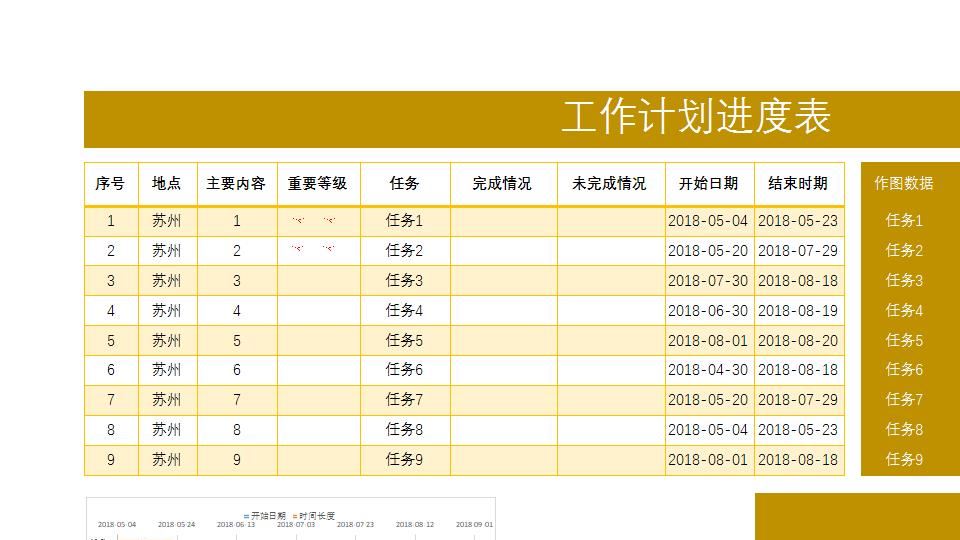The width and height of the screenshot is (960, 540).
Task: Select the 开始日期 legend marker in chart
Action: point(246,516)
